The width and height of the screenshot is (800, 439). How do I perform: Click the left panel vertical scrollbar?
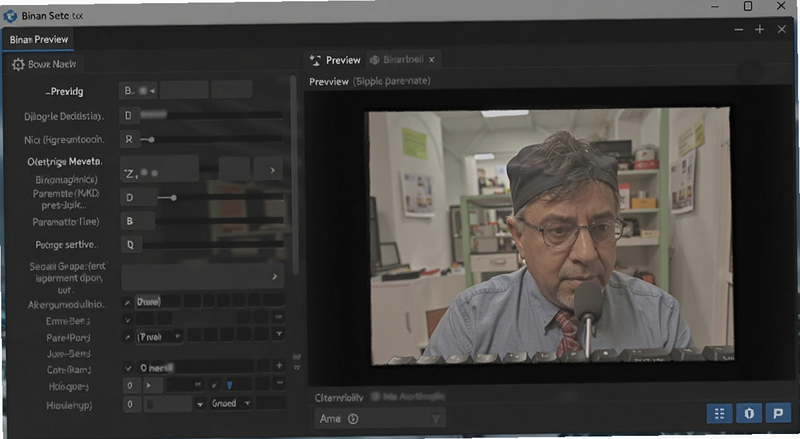294,174
